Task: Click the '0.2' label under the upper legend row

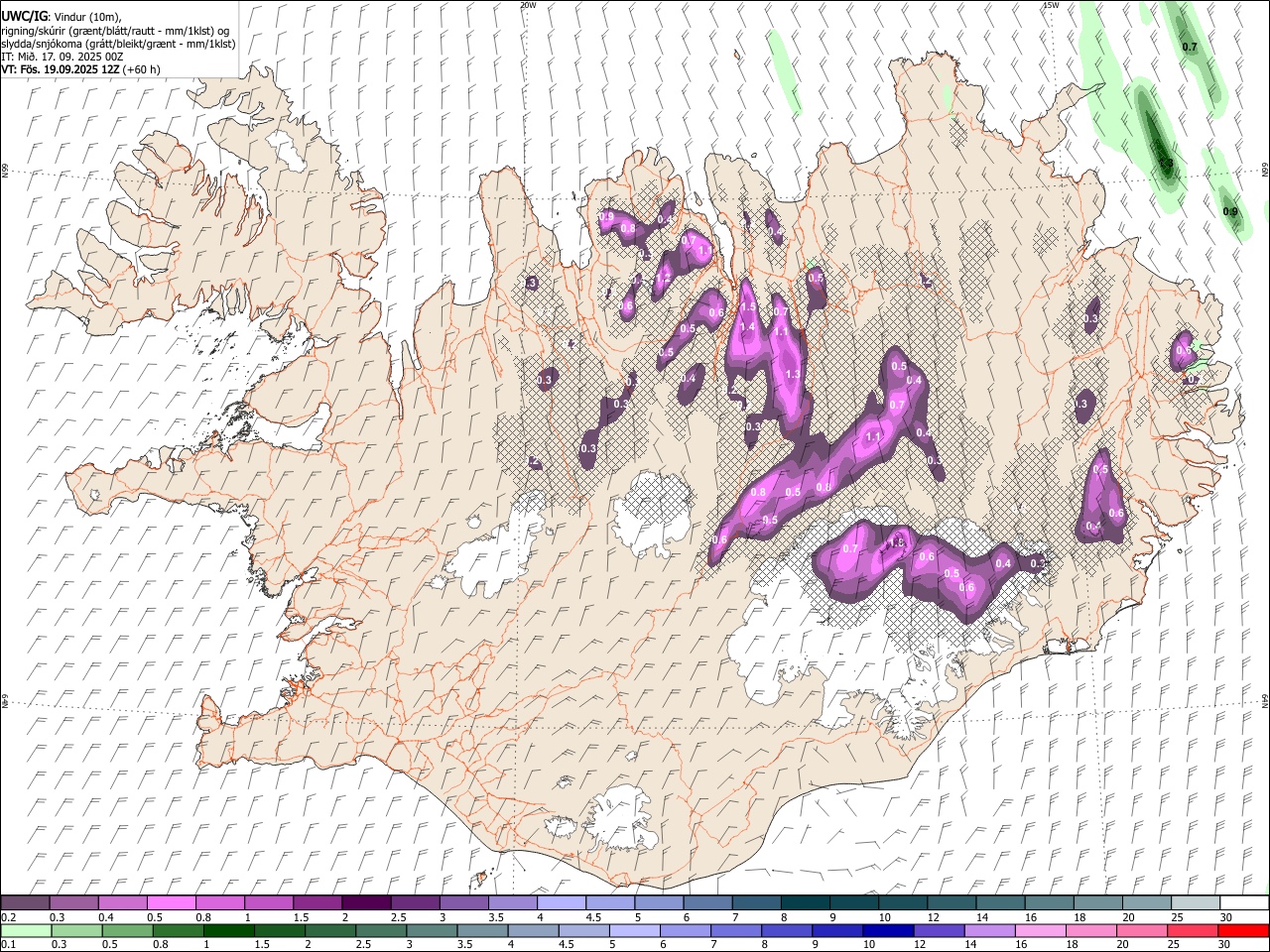Action: point(9,917)
